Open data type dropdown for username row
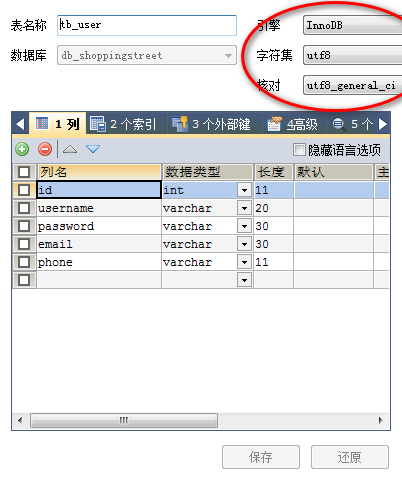This screenshot has height=481, width=402. (244, 208)
